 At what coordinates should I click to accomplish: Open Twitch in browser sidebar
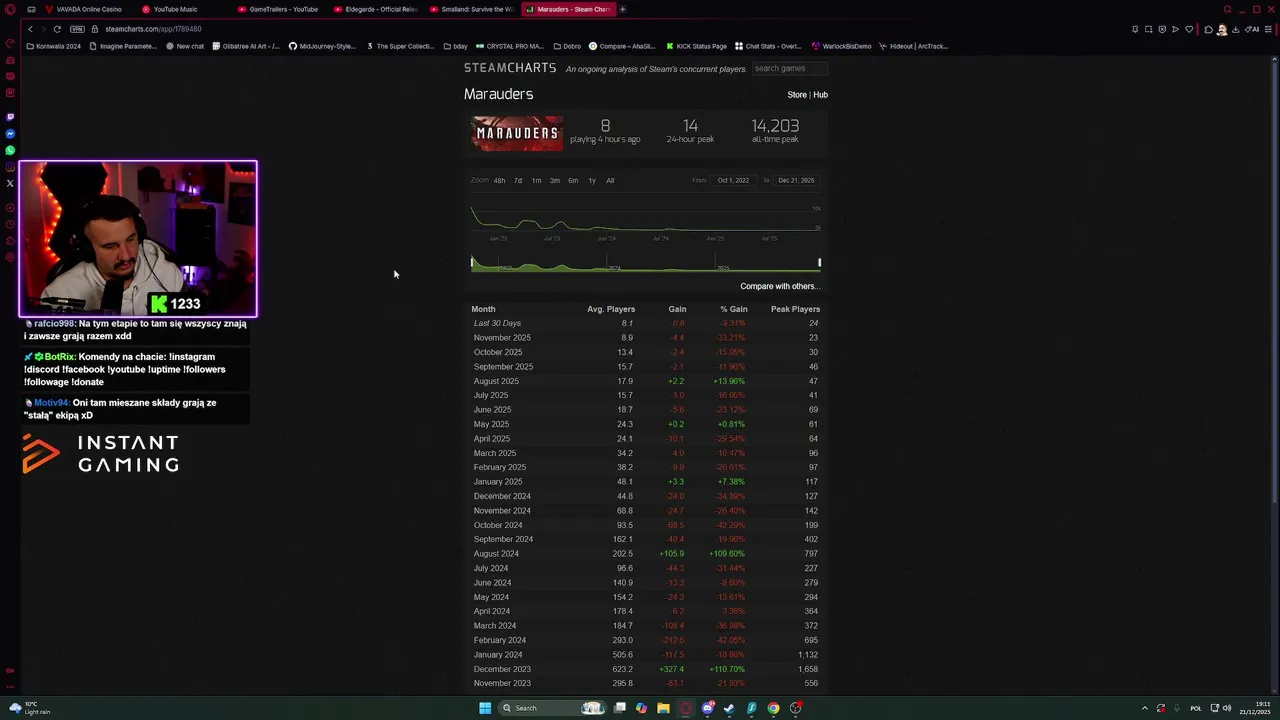click(10, 117)
